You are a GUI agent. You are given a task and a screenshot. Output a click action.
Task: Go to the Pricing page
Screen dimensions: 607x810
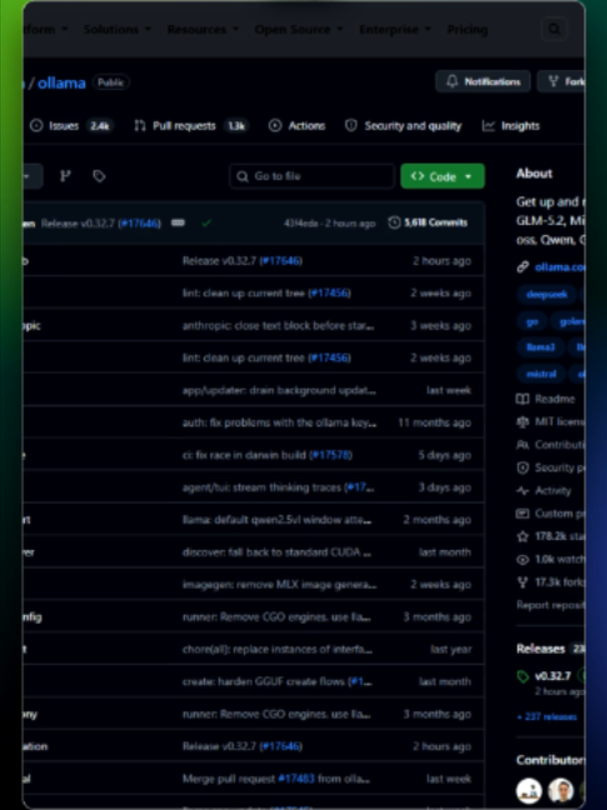(x=468, y=29)
